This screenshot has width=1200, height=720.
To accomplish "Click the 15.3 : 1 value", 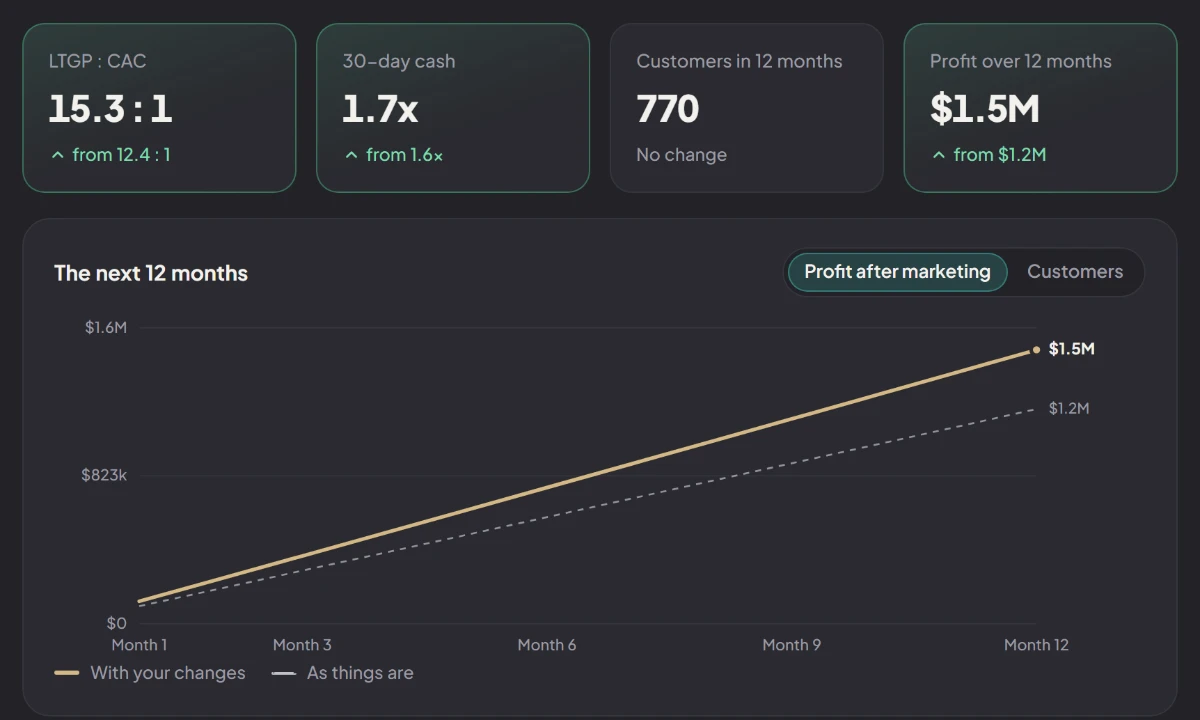I will click(x=110, y=109).
